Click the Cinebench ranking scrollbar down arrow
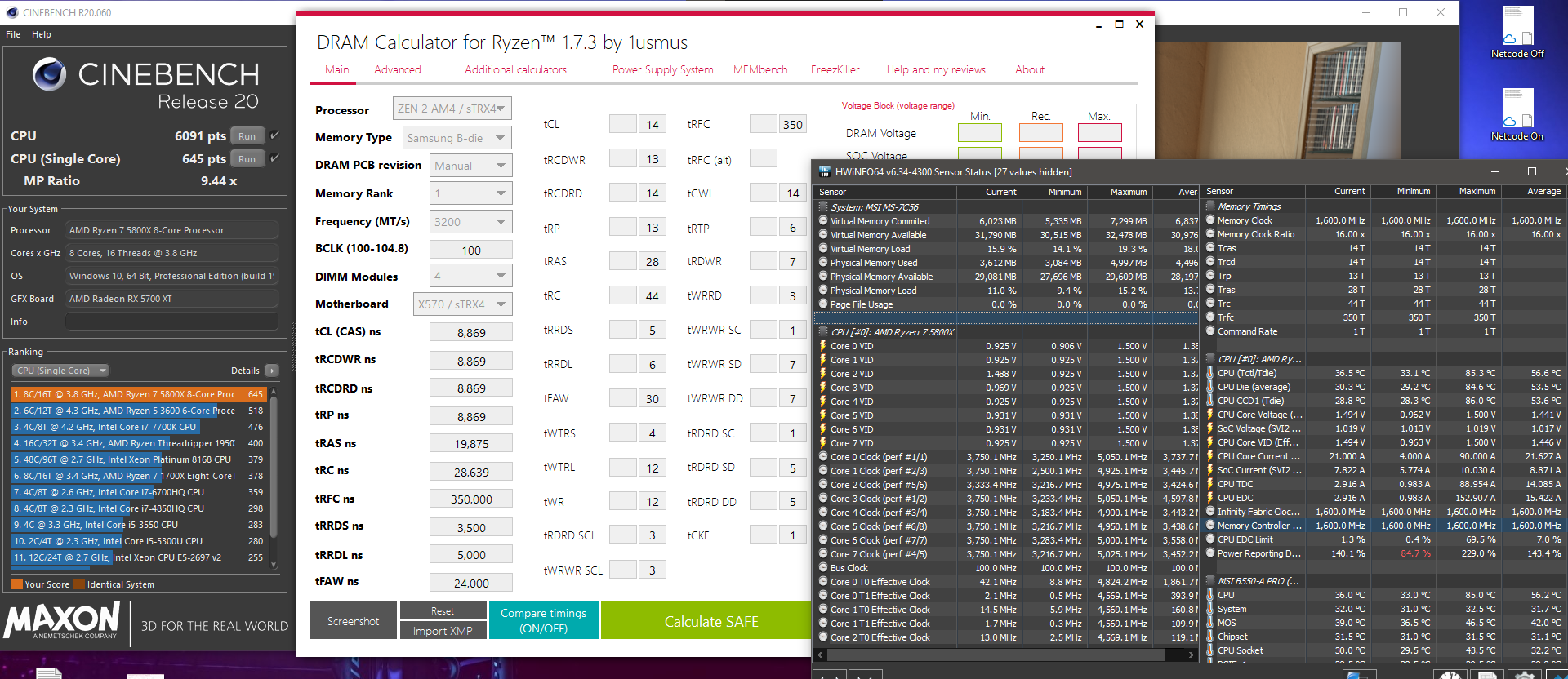This screenshot has width=1568, height=679. (x=274, y=563)
